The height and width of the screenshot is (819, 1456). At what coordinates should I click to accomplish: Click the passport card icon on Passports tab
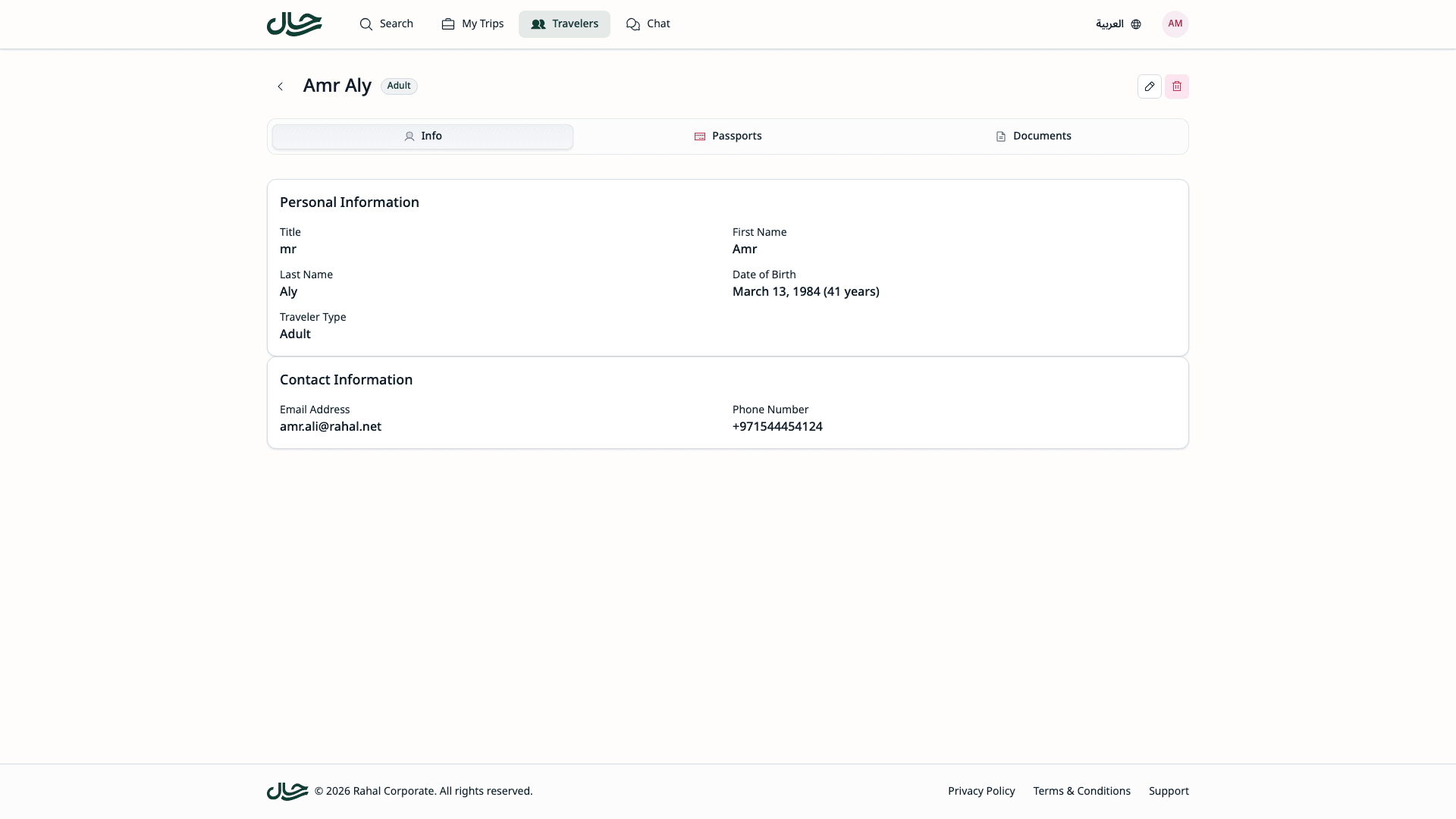tap(699, 136)
